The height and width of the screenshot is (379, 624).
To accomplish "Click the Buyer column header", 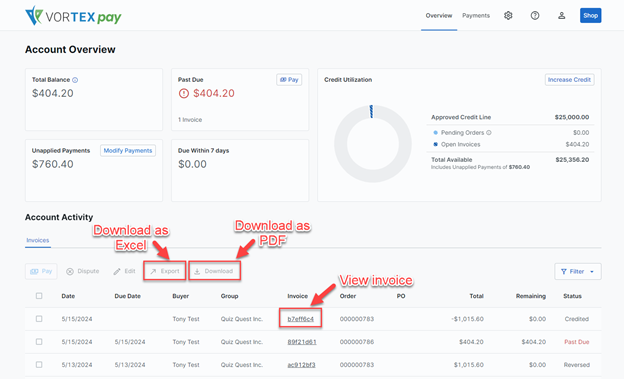I will 181,296.
